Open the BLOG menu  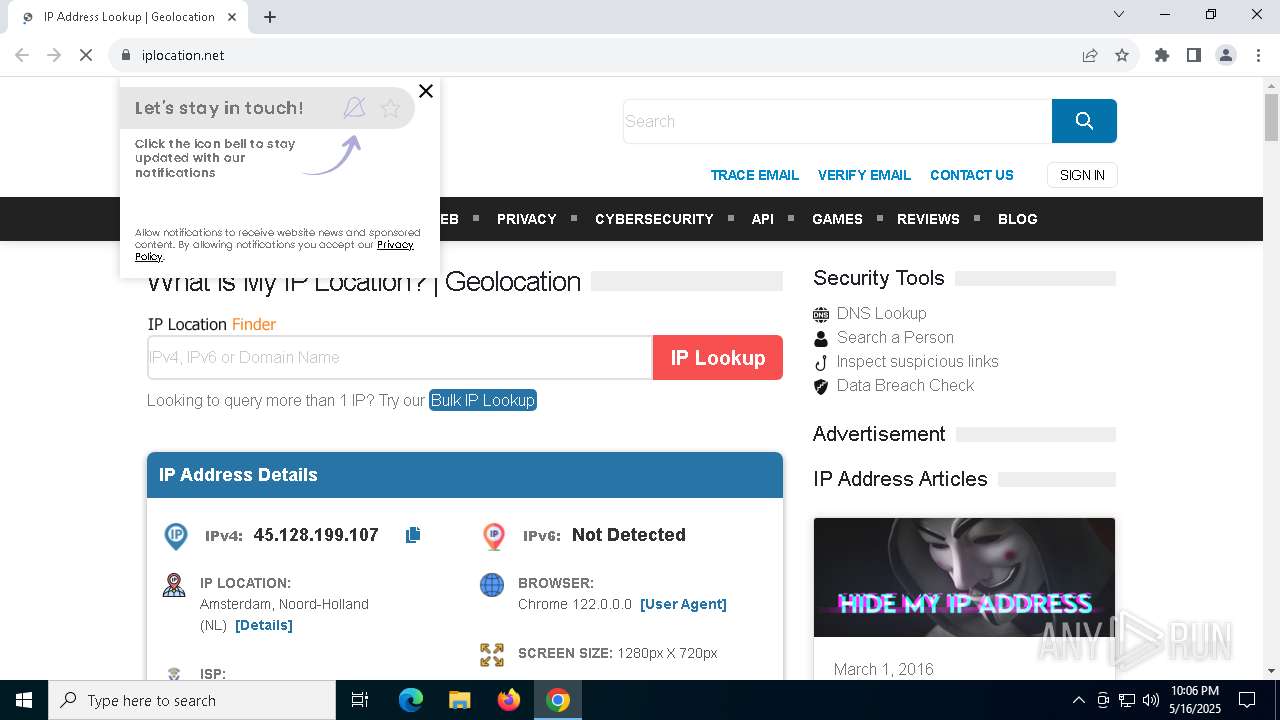click(x=1018, y=219)
